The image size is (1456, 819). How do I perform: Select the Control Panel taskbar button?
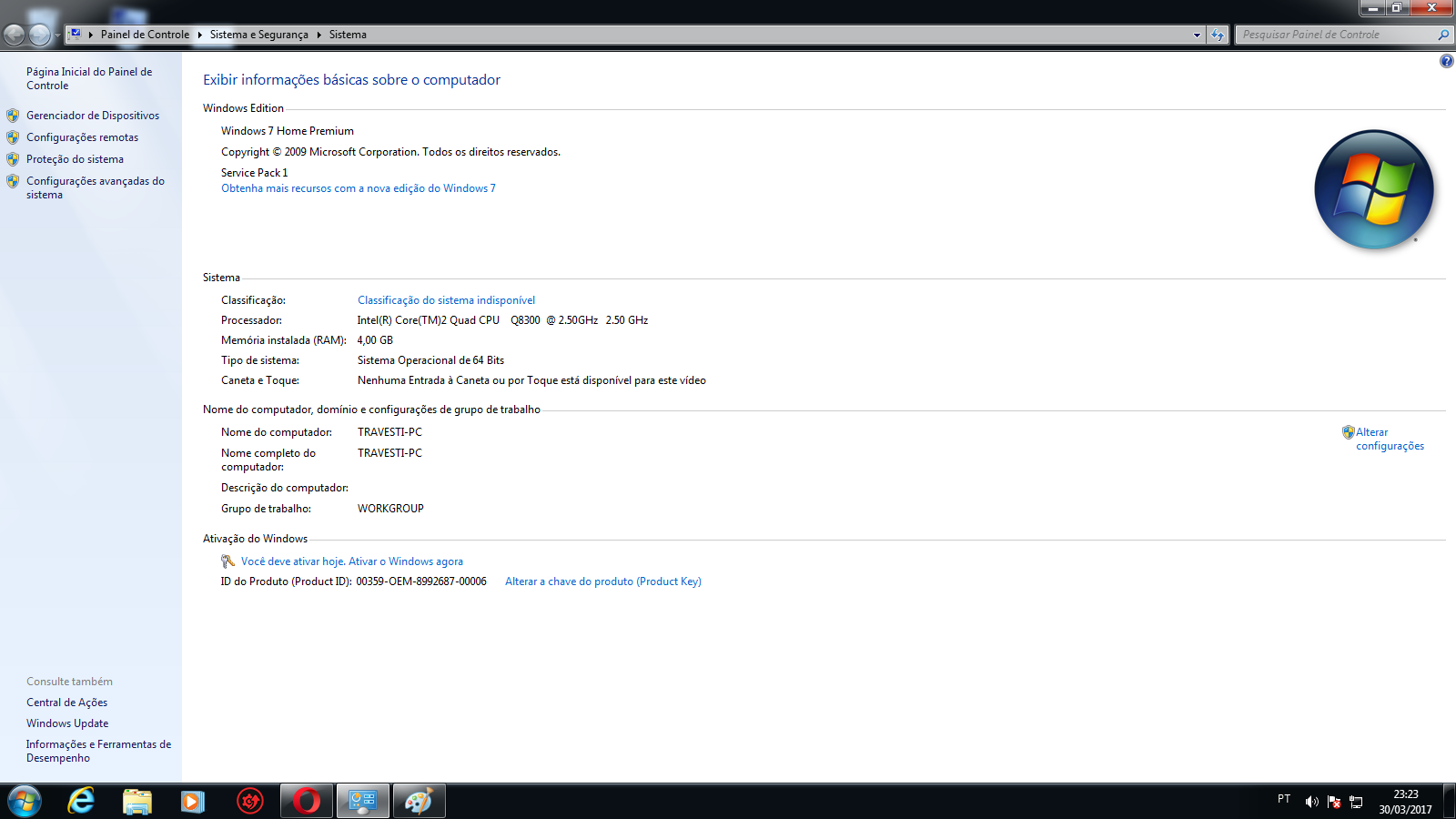(x=363, y=801)
